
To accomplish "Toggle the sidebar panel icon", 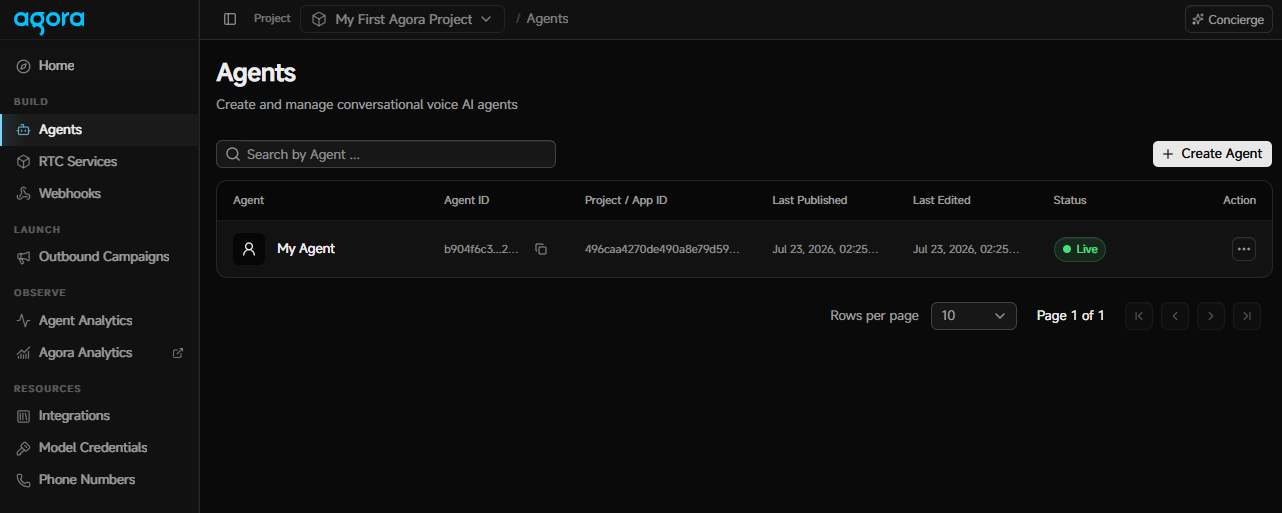I will 230,19.
